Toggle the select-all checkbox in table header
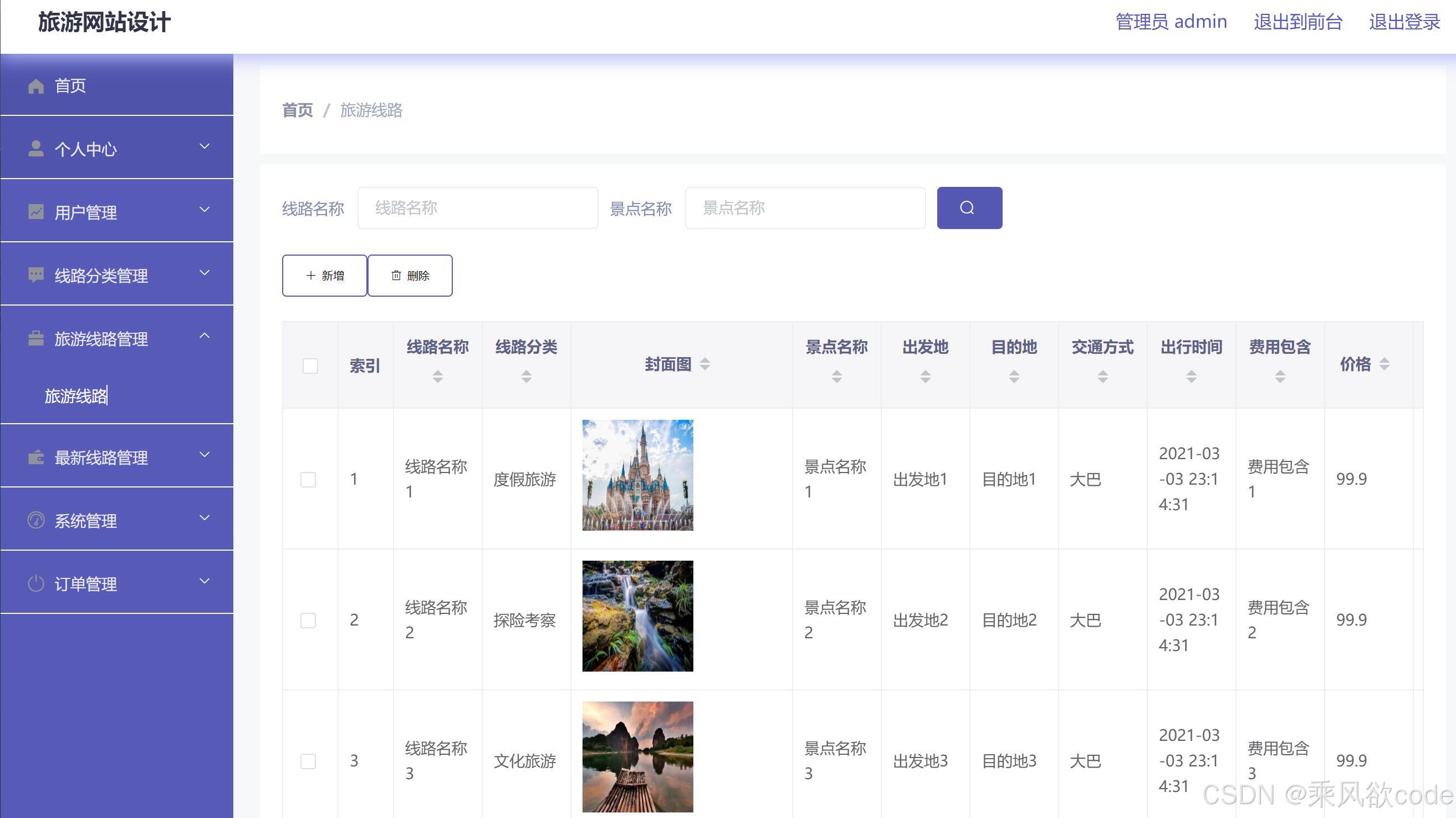The height and width of the screenshot is (818, 1456). pyautogui.click(x=310, y=366)
